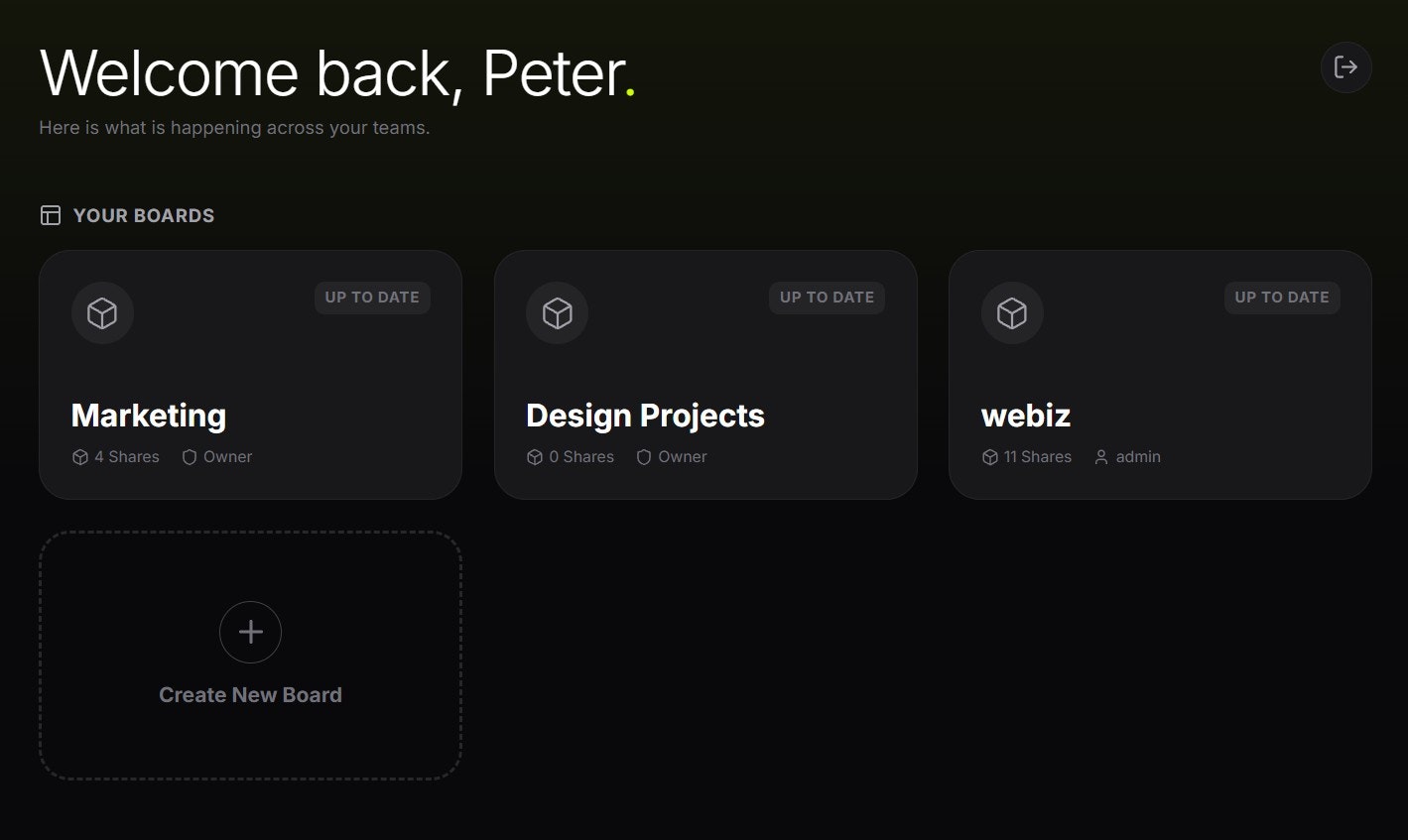
Task: Click the Create New Board button
Action: (x=250, y=657)
